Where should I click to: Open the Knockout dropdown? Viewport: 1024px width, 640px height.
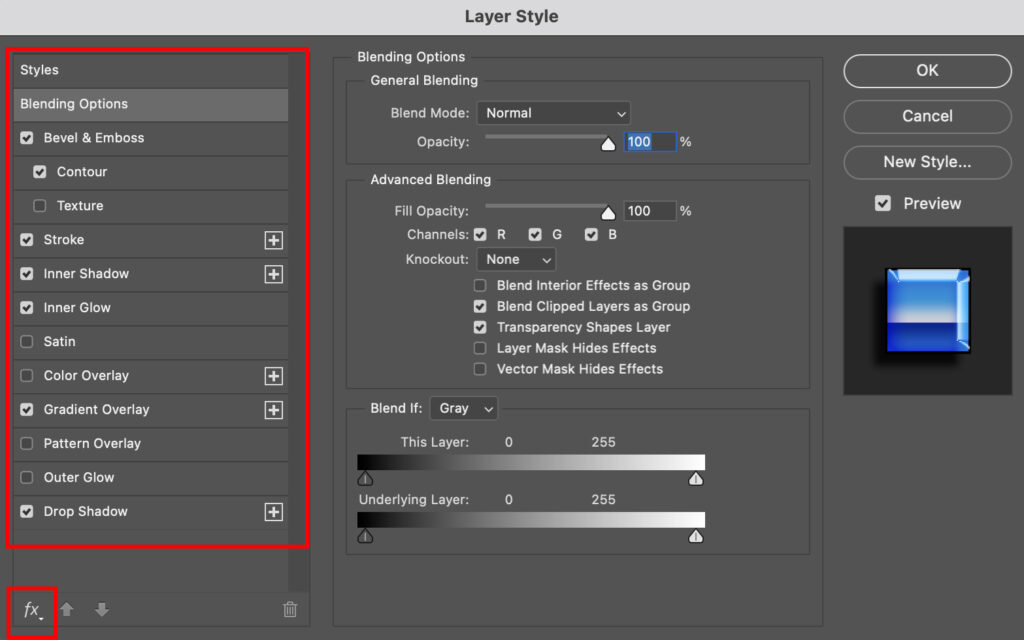516,259
